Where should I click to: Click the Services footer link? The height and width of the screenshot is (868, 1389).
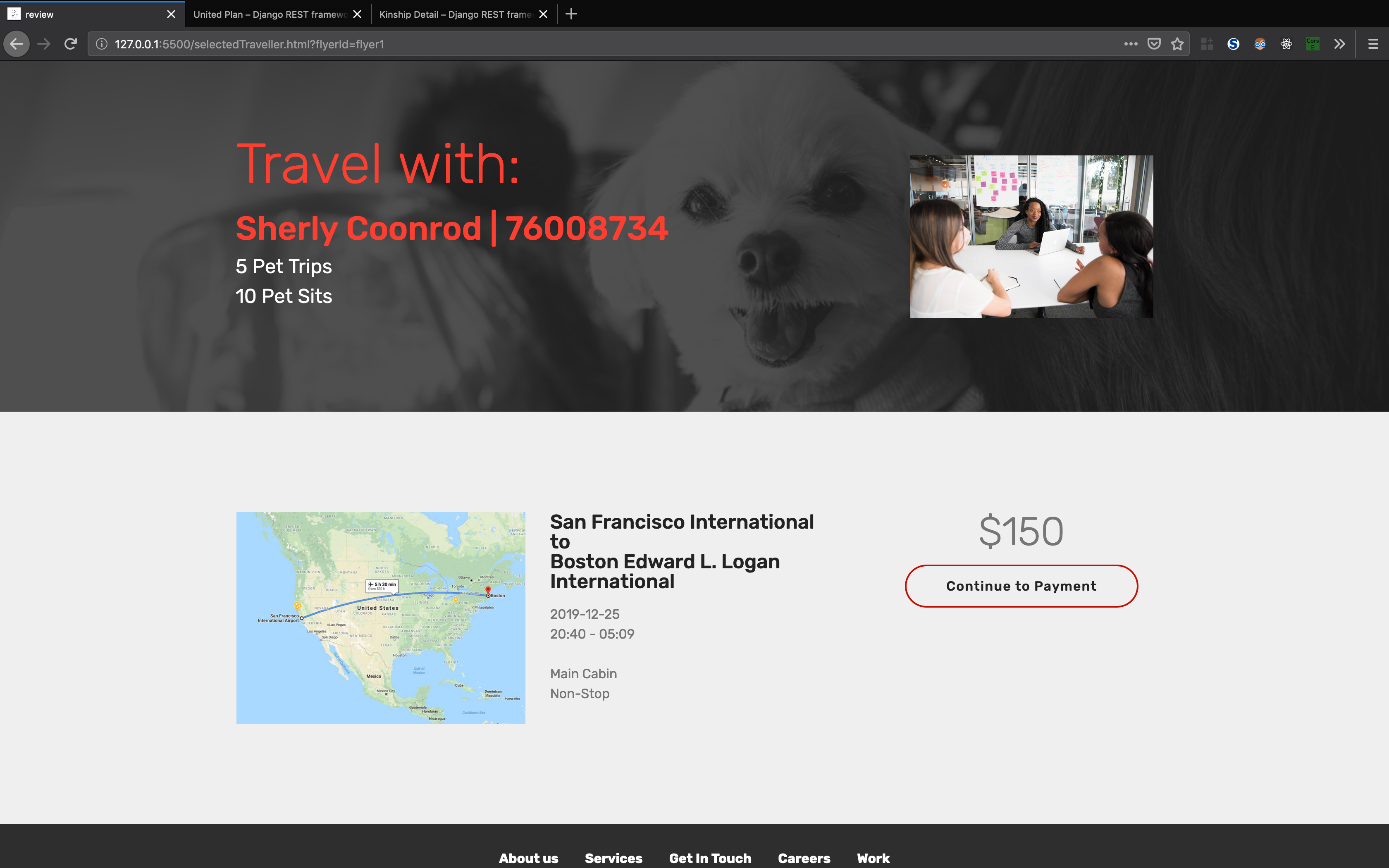click(613, 858)
